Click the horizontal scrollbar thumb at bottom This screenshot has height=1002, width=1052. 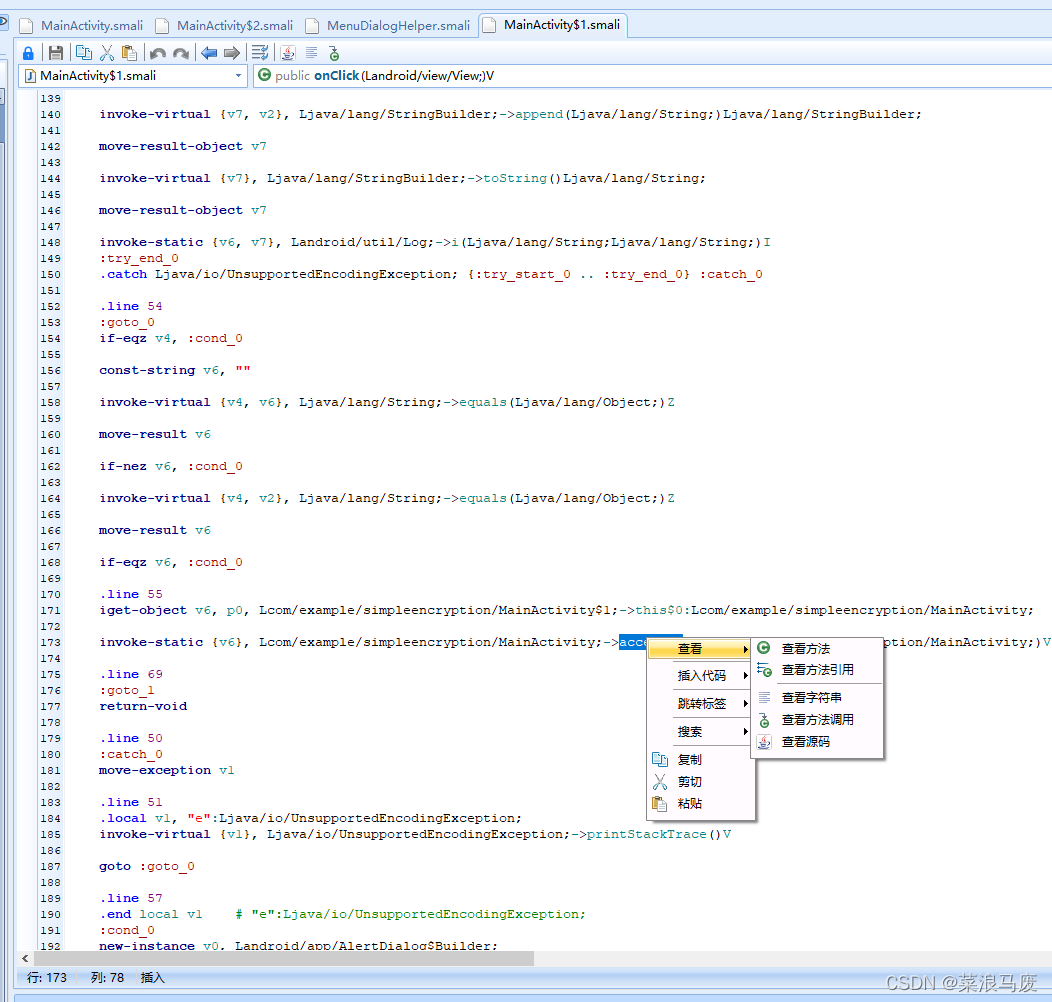click(x=283, y=958)
